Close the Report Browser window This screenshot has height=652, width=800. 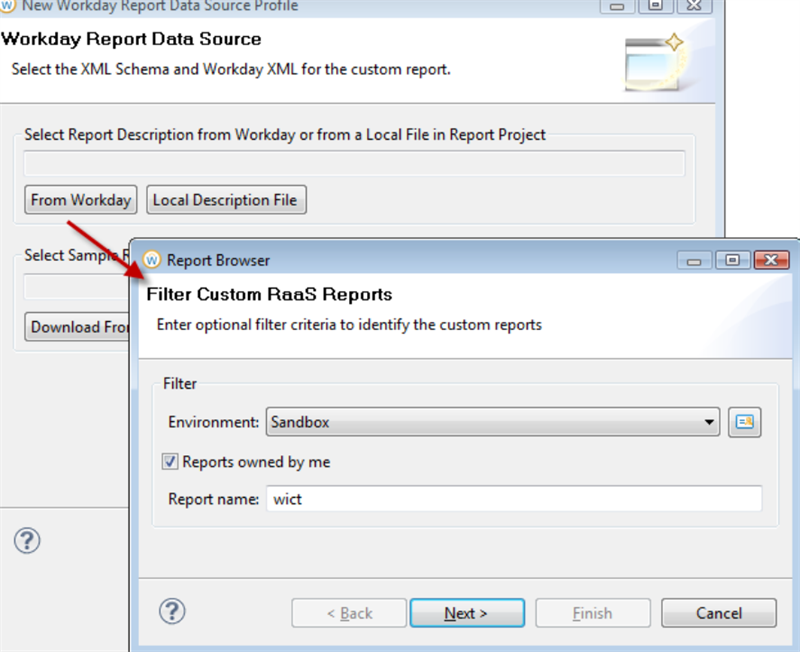click(771, 260)
